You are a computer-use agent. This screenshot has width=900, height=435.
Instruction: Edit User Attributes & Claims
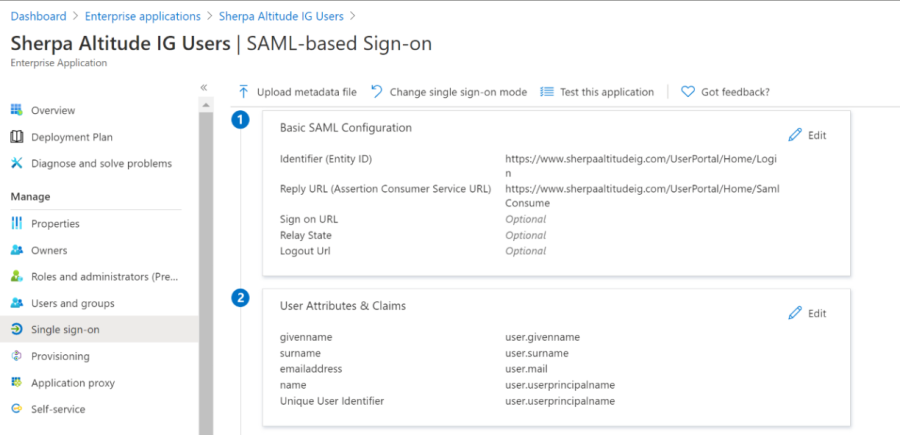point(808,313)
